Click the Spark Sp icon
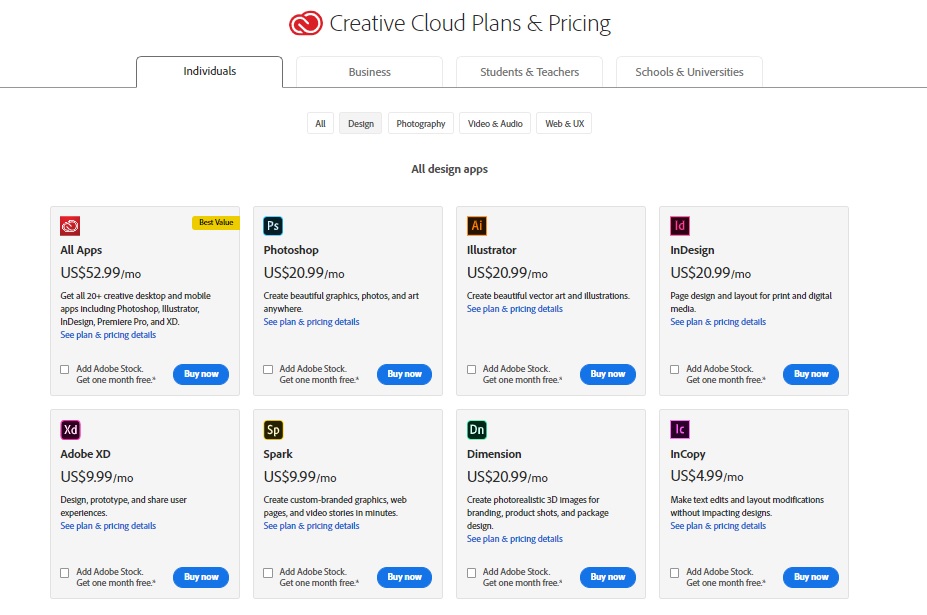This screenshot has height=615, width=927. [x=273, y=430]
